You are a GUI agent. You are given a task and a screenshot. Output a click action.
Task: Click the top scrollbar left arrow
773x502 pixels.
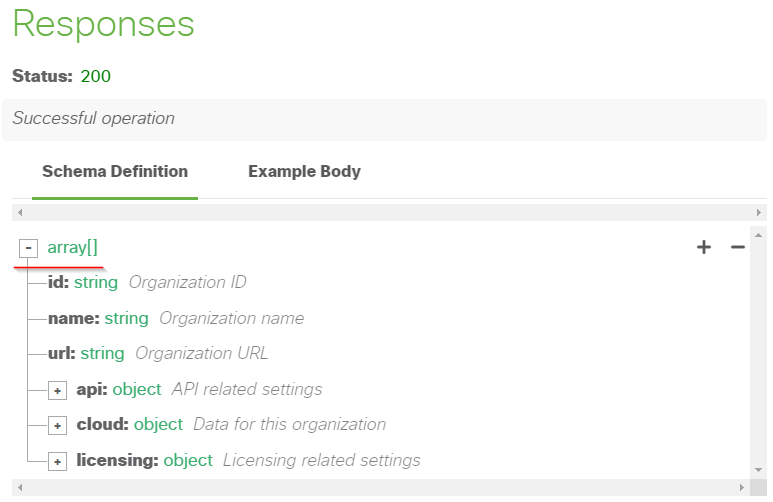click(20, 213)
